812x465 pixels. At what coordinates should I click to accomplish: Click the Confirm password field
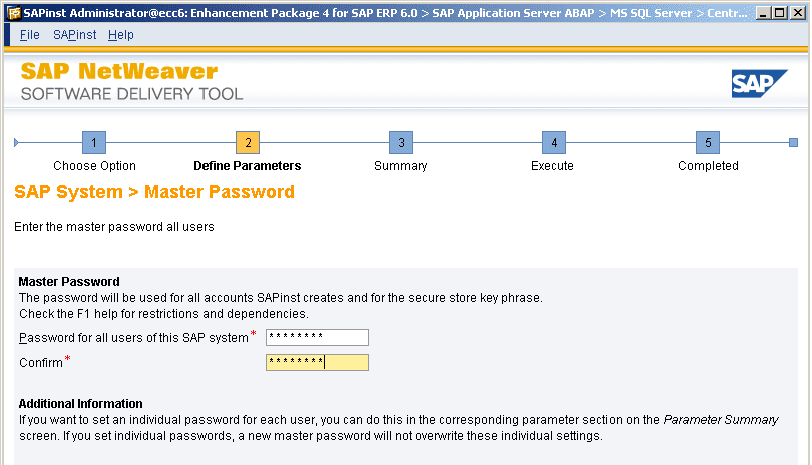coord(317,362)
